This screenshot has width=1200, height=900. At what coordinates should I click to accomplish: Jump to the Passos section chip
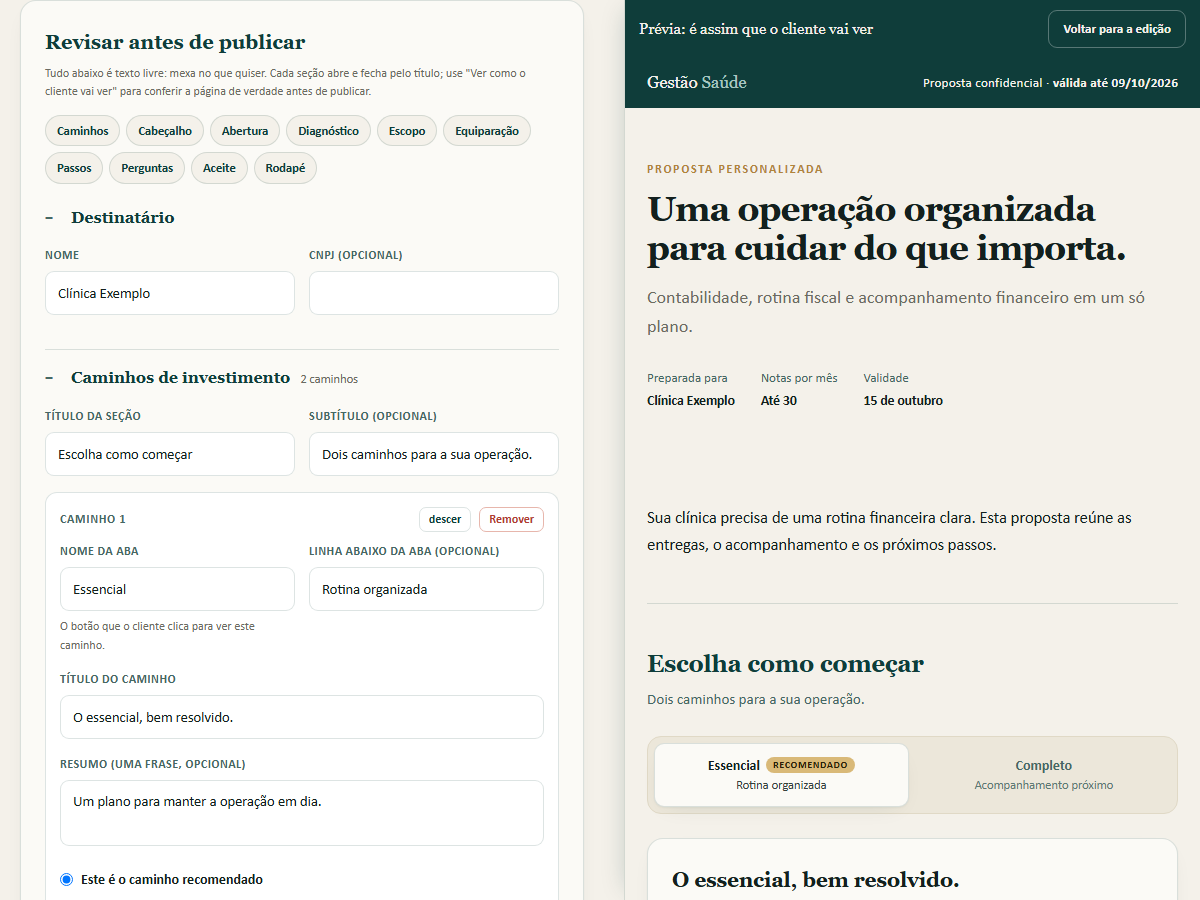point(74,168)
